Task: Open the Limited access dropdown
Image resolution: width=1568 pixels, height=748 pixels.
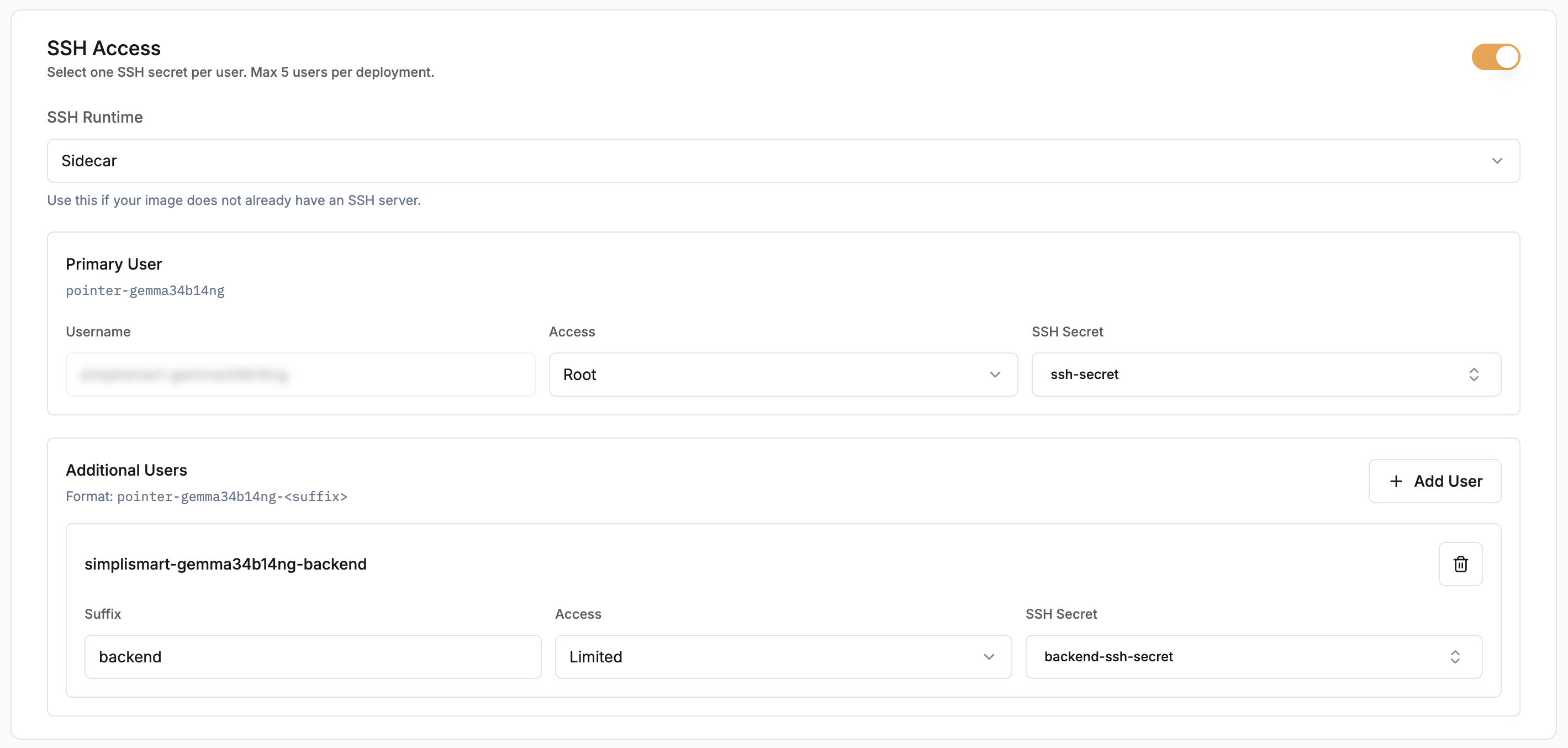Action: pyautogui.click(x=783, y=657)
